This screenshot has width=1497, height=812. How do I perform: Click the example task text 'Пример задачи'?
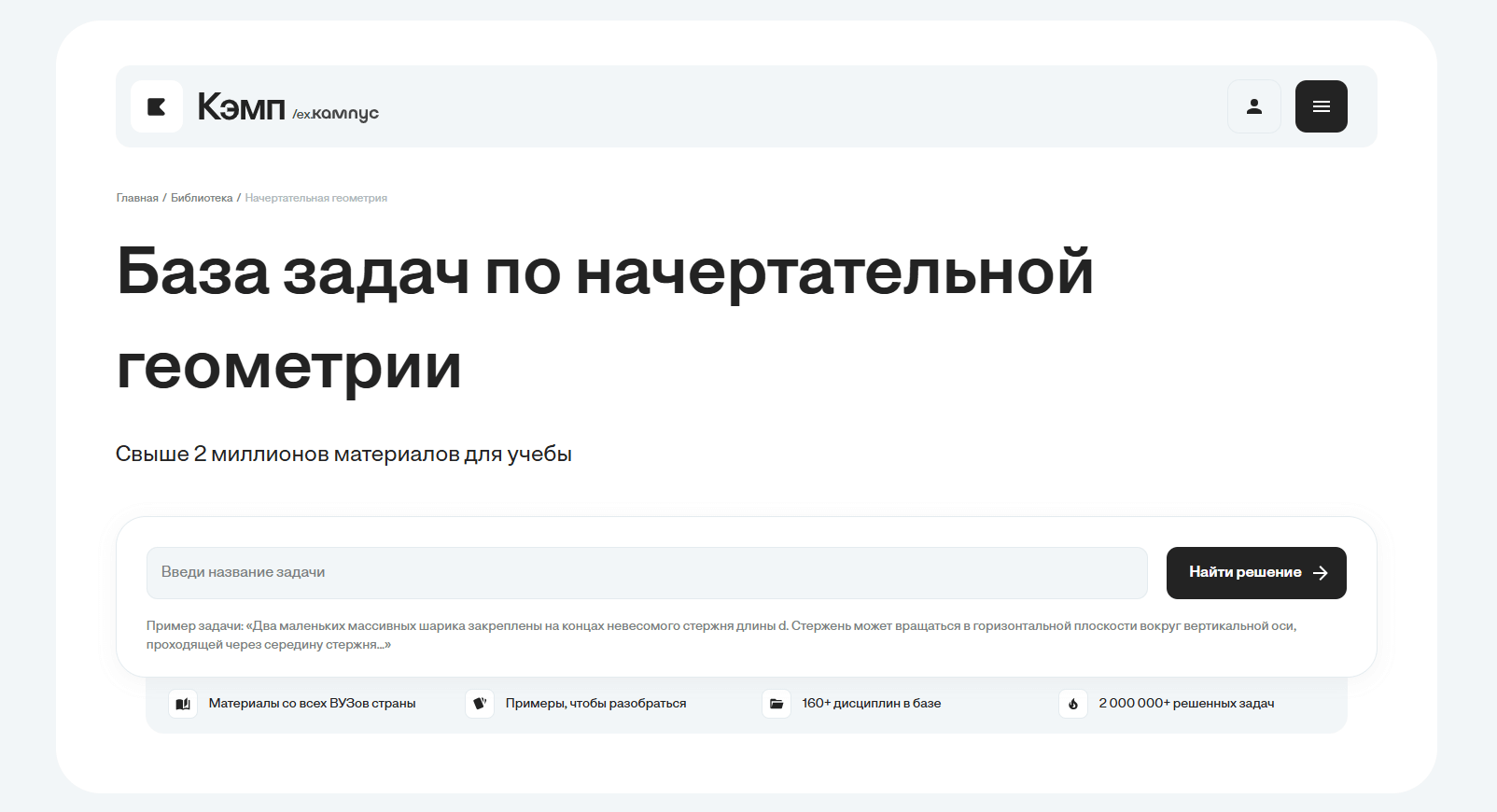[x=721, y=635]
